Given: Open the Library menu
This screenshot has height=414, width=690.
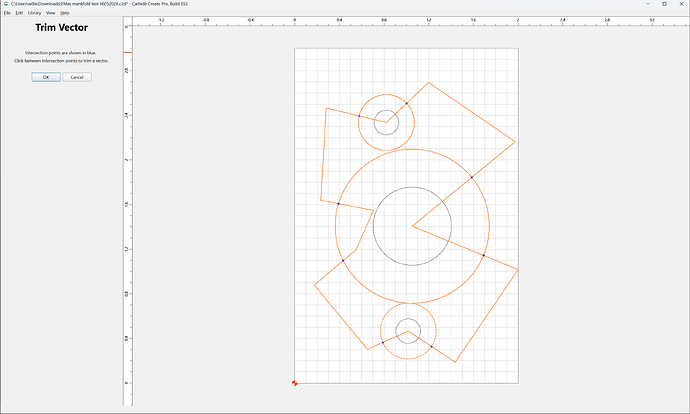Looking at the screenshot, I should click(x=34, y=13).
